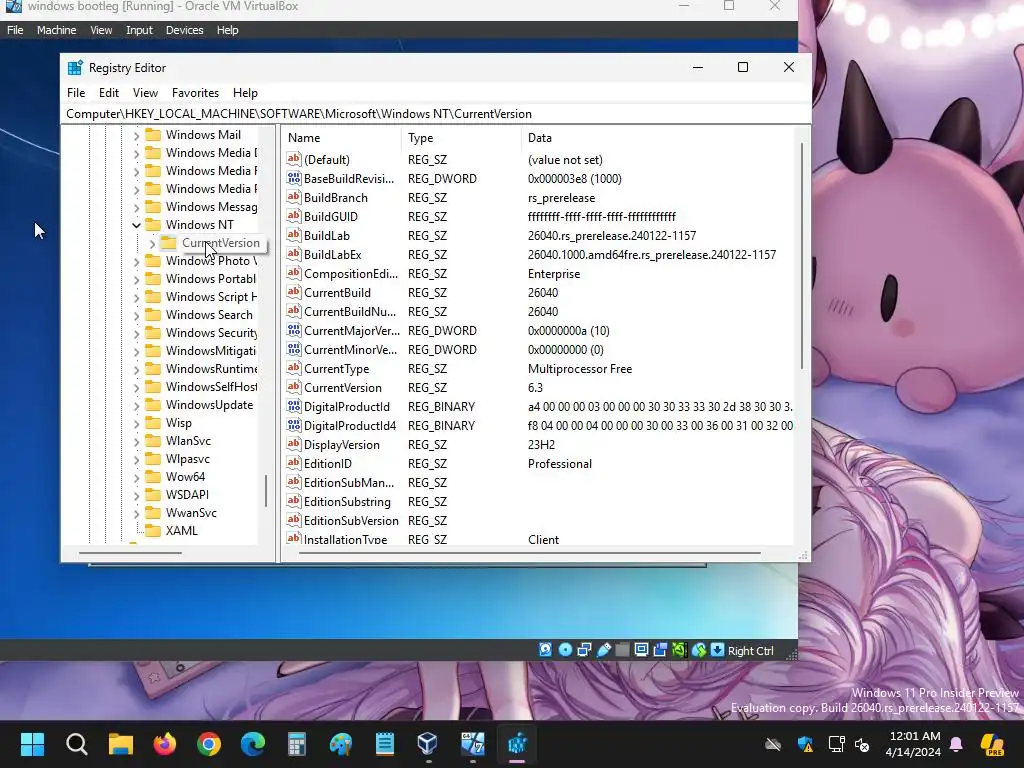Expand the Windows Search key
Image resolution: width=1024 pixels, height=768 pixels.
pyautogui.click(x=136, y=315)
